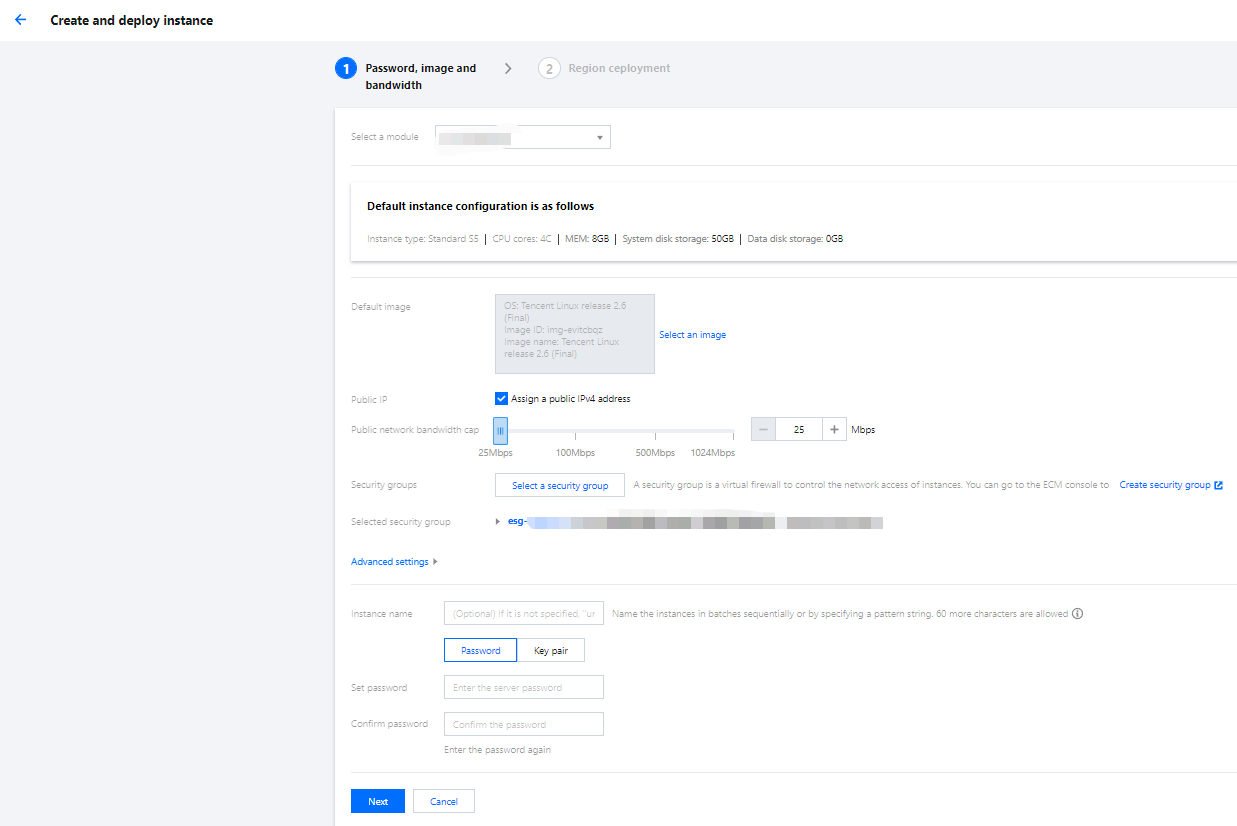Click the bandwidth slider handle

[x=500, y=430]
